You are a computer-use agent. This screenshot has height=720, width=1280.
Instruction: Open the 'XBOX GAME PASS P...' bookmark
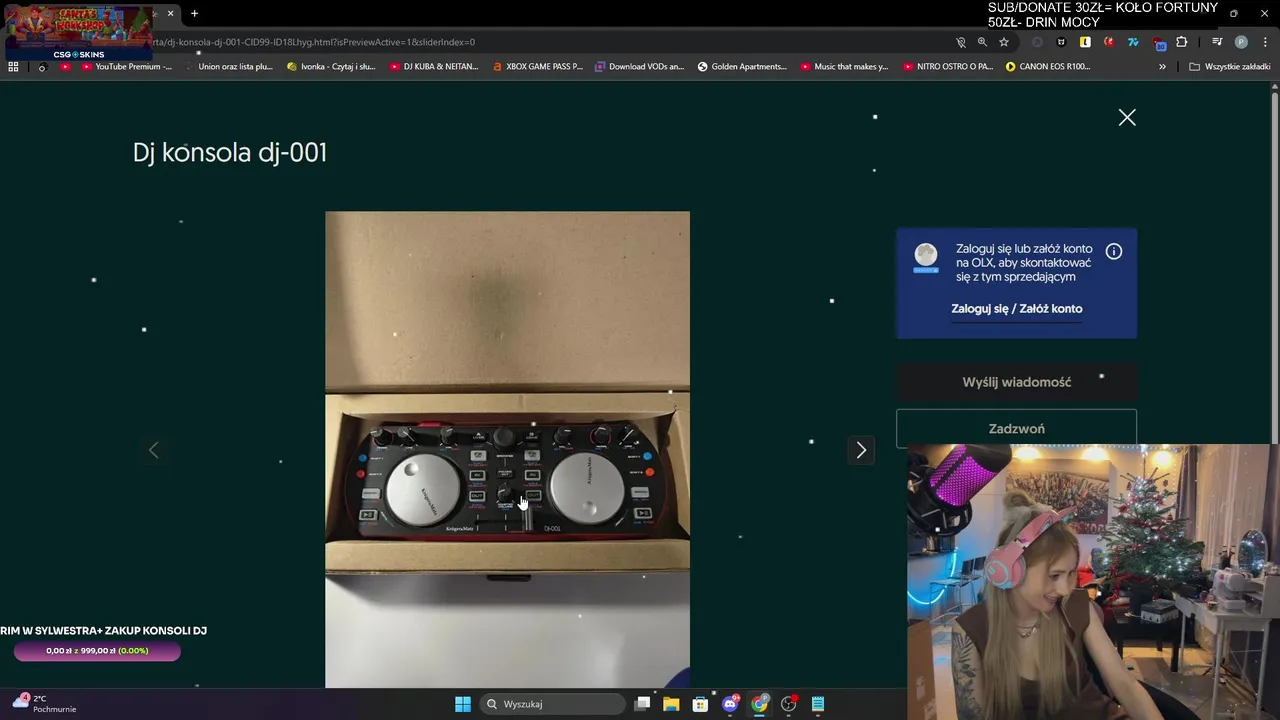(x=537, y=67)
